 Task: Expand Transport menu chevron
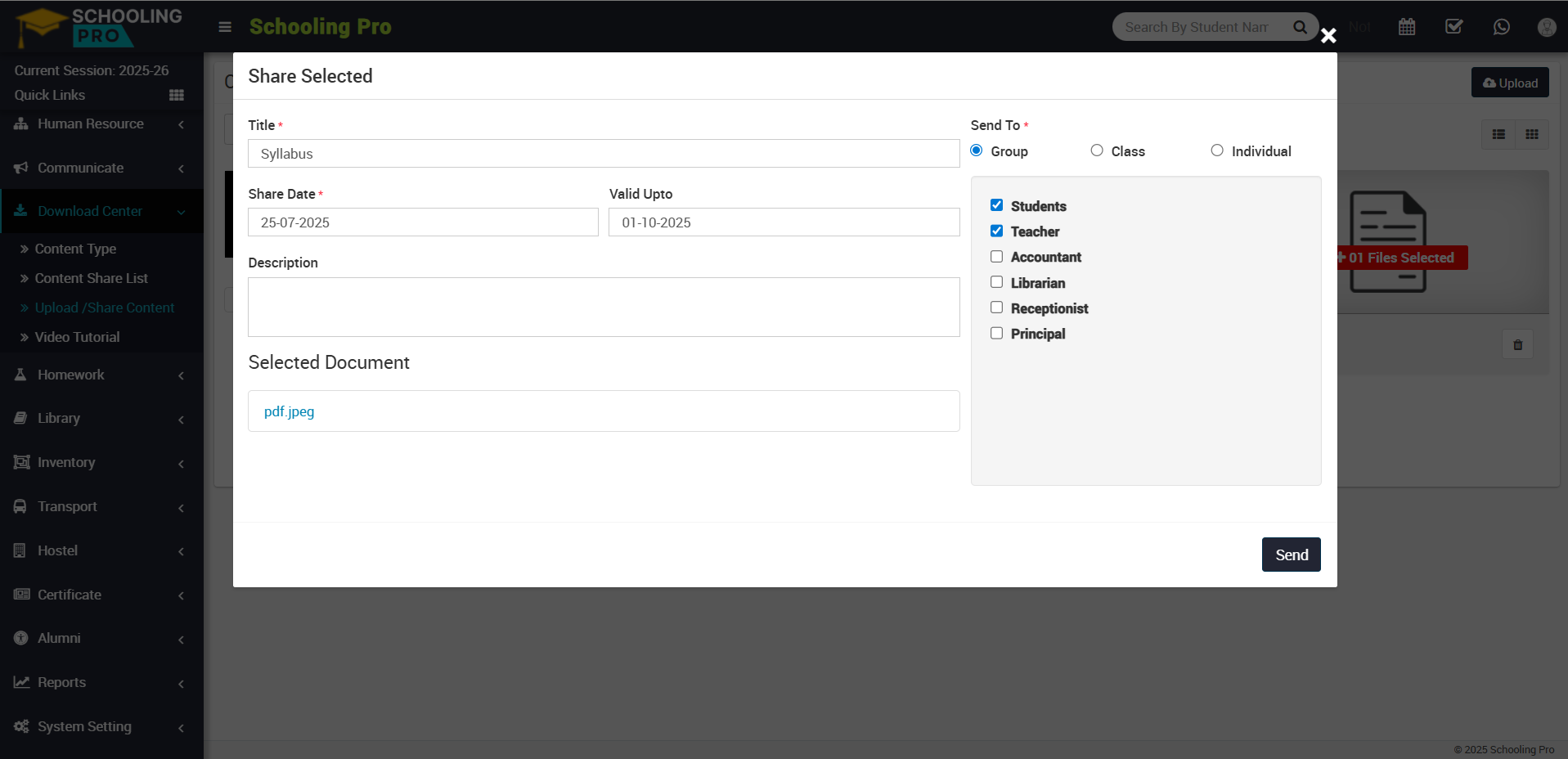click(x=181, y=508)
